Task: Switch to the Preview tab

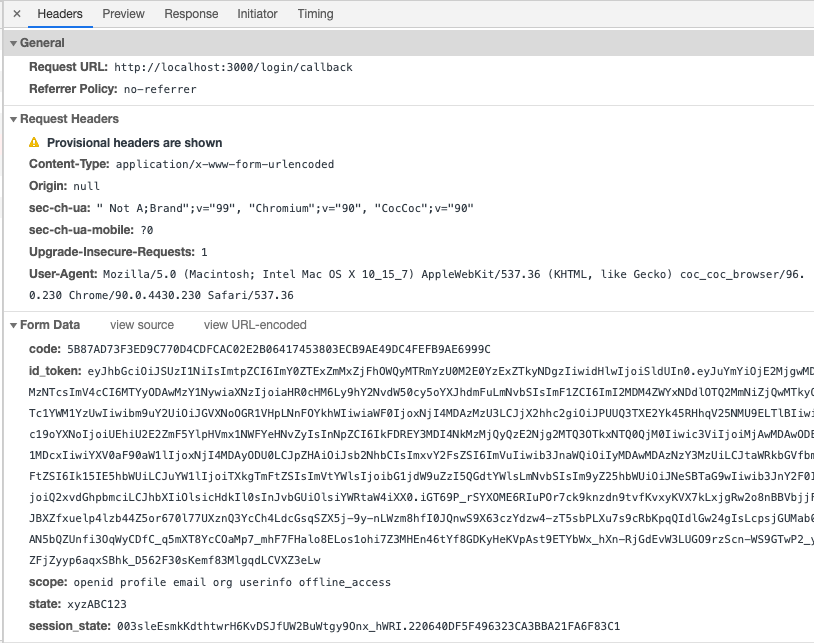Action: pyautogui.click(x=123, y=14)
